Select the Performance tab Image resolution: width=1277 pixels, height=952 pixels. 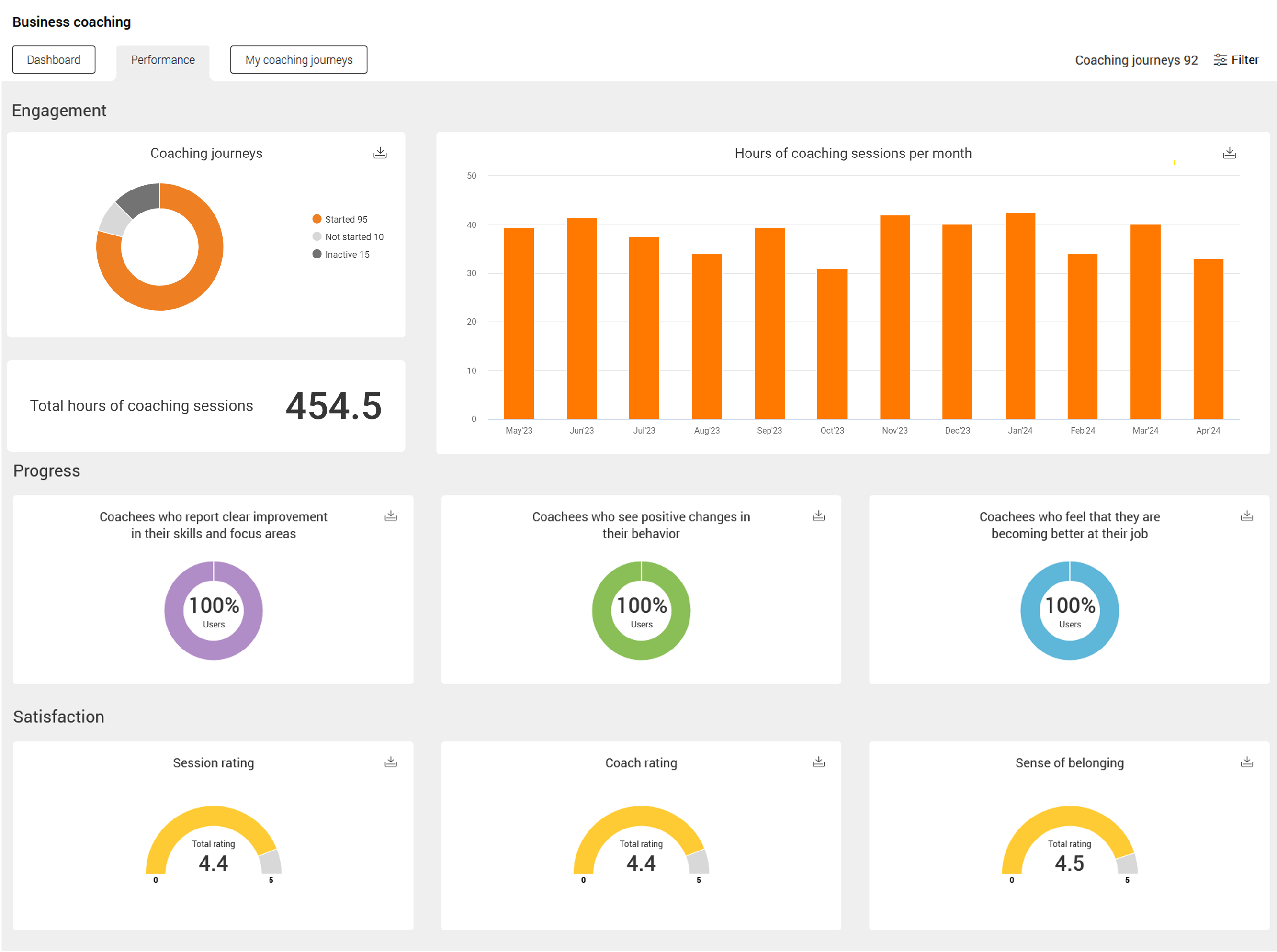tap(163, 60)
